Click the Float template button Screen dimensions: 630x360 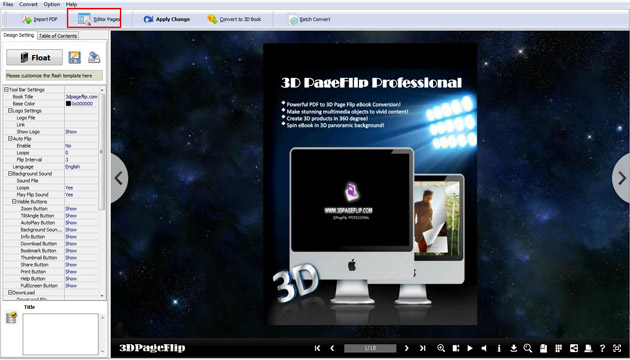pos(35,57)
